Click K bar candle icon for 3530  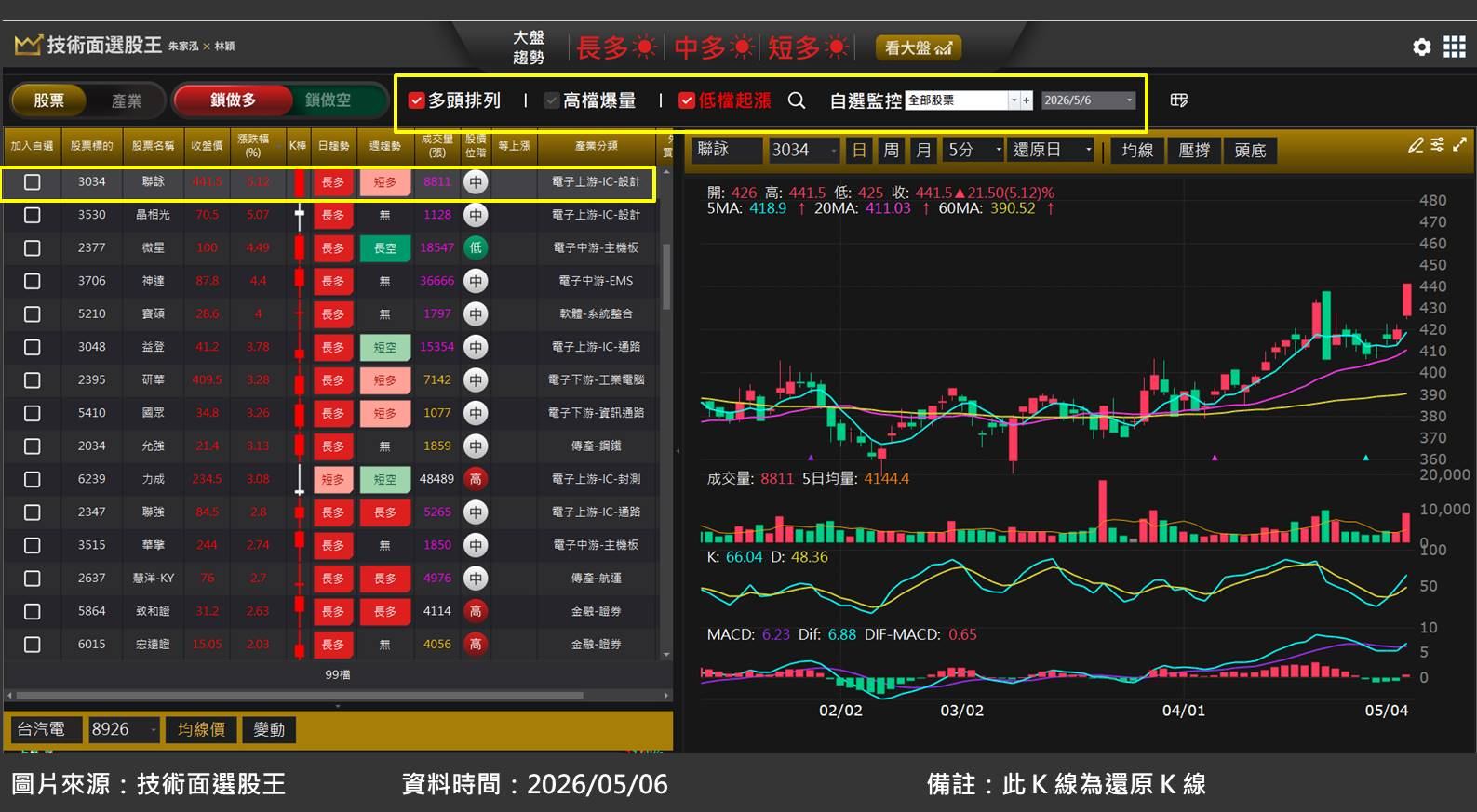[299, 216]
